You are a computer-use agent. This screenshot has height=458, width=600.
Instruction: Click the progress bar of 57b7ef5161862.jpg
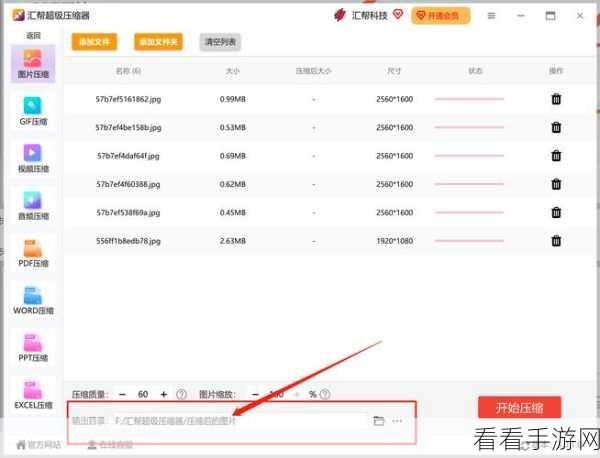click(469, 99)
